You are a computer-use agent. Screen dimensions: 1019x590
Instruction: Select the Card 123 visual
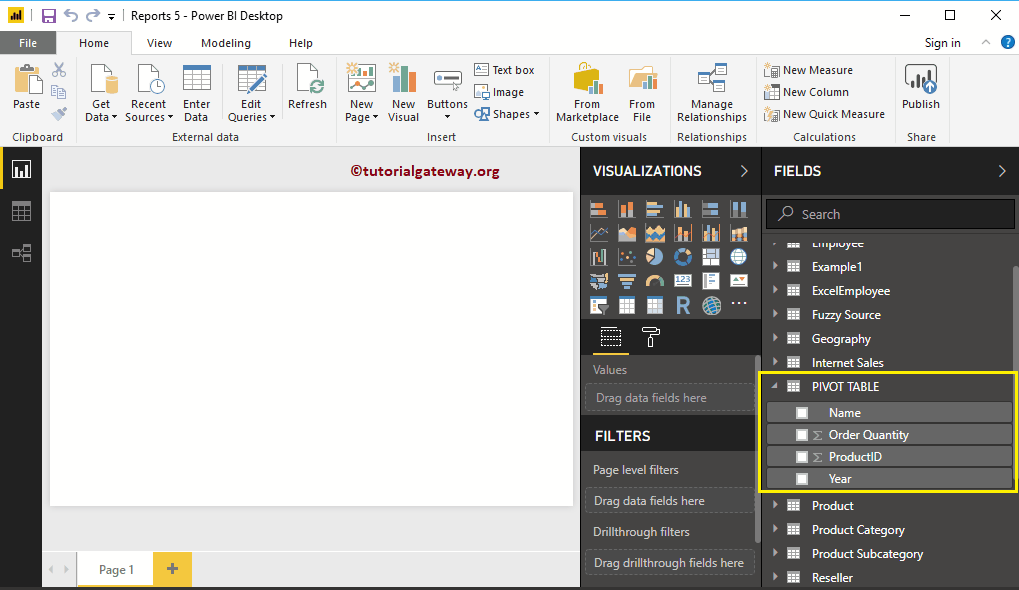pos(682,281)
